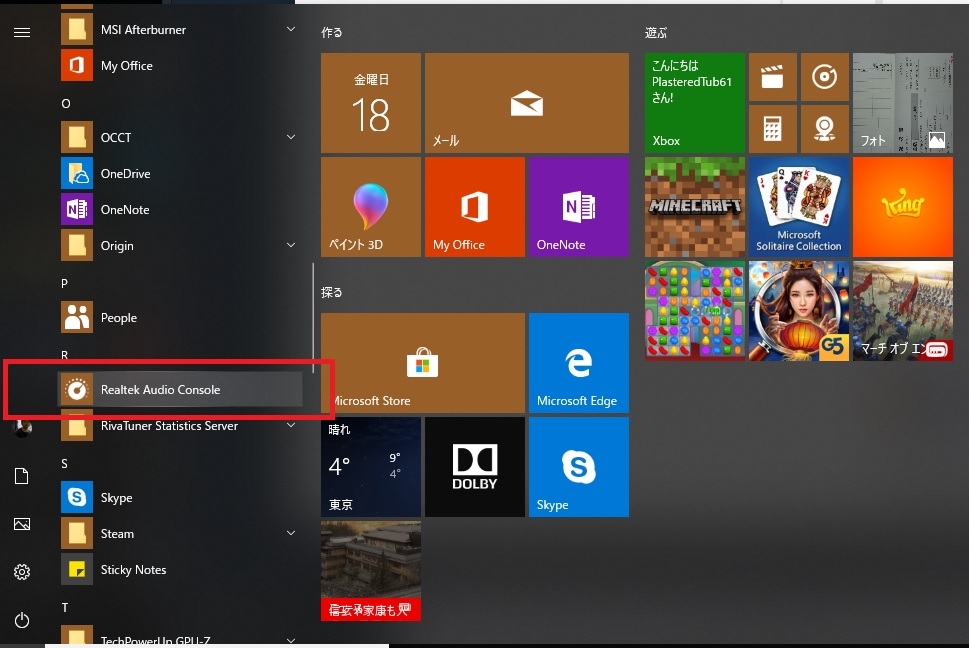Open Microsoft Solitaire Collection tile
This screenshot has width=969, height=648.
pyautogui.click(x=798, y=207)
